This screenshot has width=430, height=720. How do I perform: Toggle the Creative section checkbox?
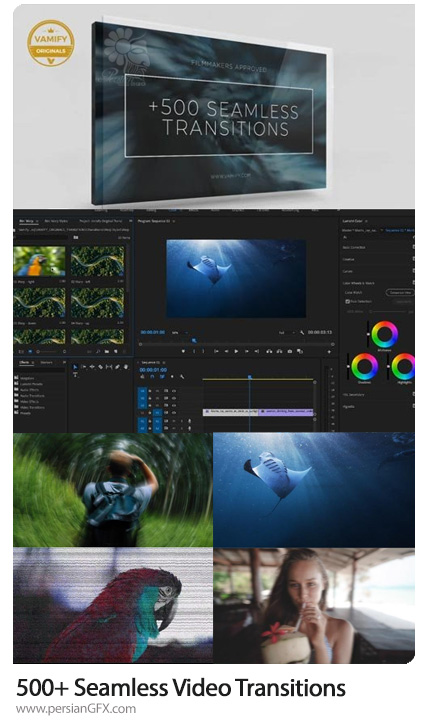click(414, 259)
